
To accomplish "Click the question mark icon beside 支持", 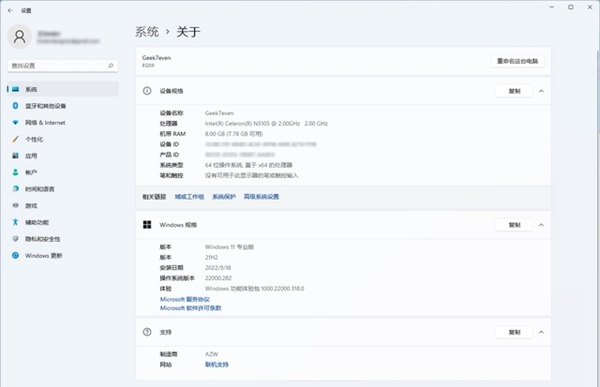I will click(x=147, y=332).
